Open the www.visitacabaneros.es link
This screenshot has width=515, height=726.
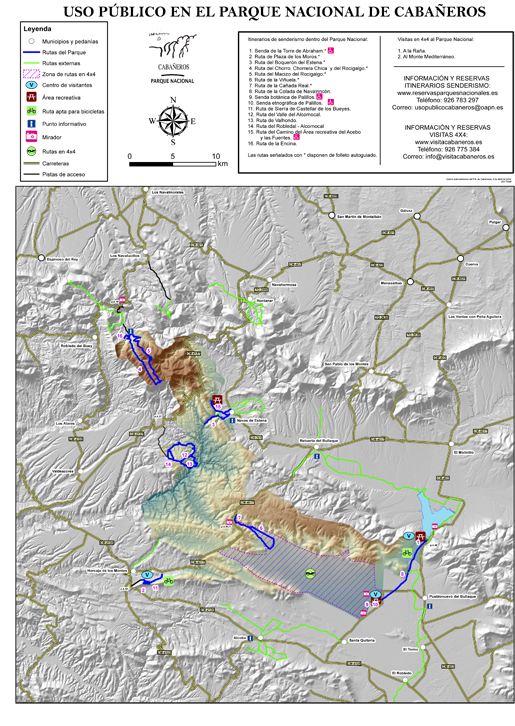[x=448, y=142]
